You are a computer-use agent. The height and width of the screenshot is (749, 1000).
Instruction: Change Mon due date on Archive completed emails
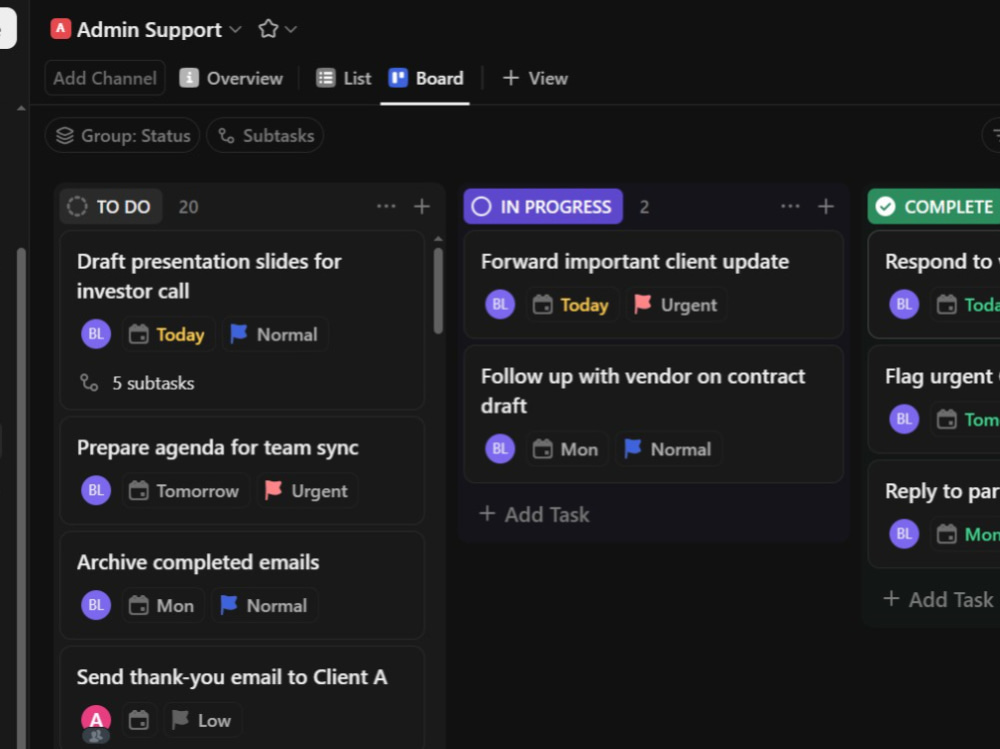pos(162,605)
